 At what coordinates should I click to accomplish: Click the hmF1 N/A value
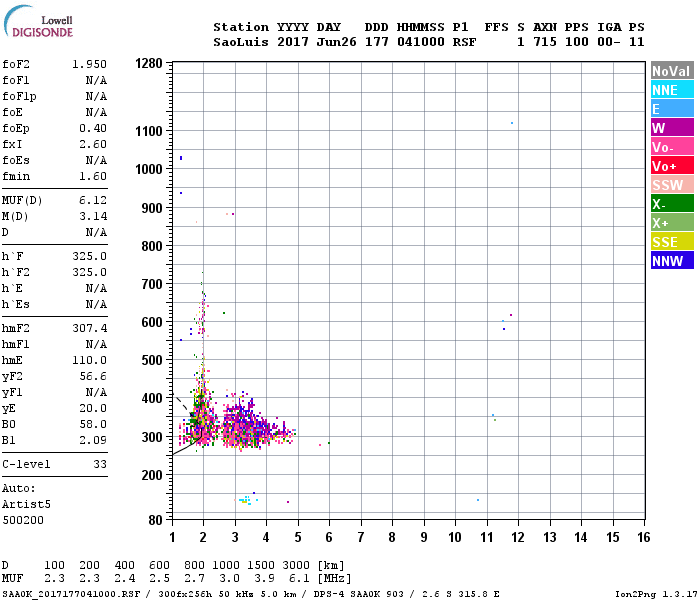[96, 345]
